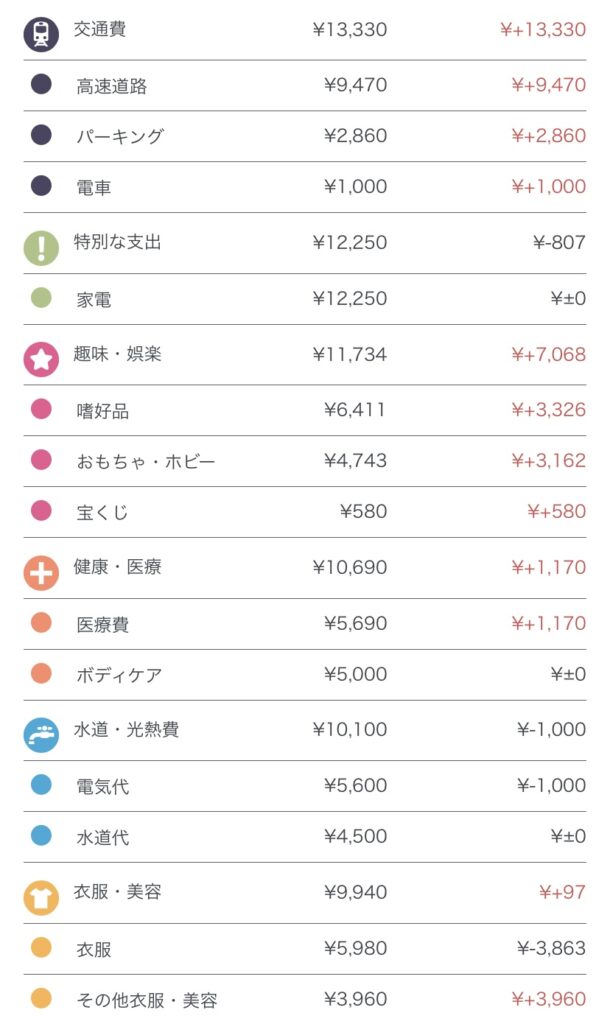Select the 電気代 subcategory
This screenshot has width=610, height=1024.
[102, 787]
